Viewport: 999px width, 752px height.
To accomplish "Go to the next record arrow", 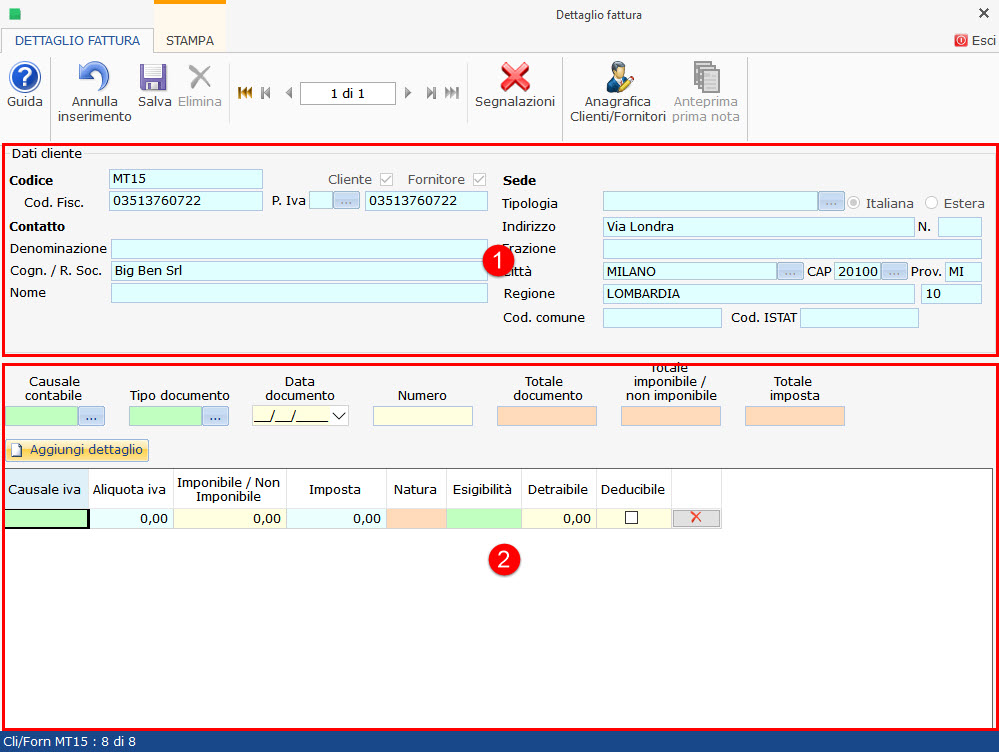I will 408,93.
